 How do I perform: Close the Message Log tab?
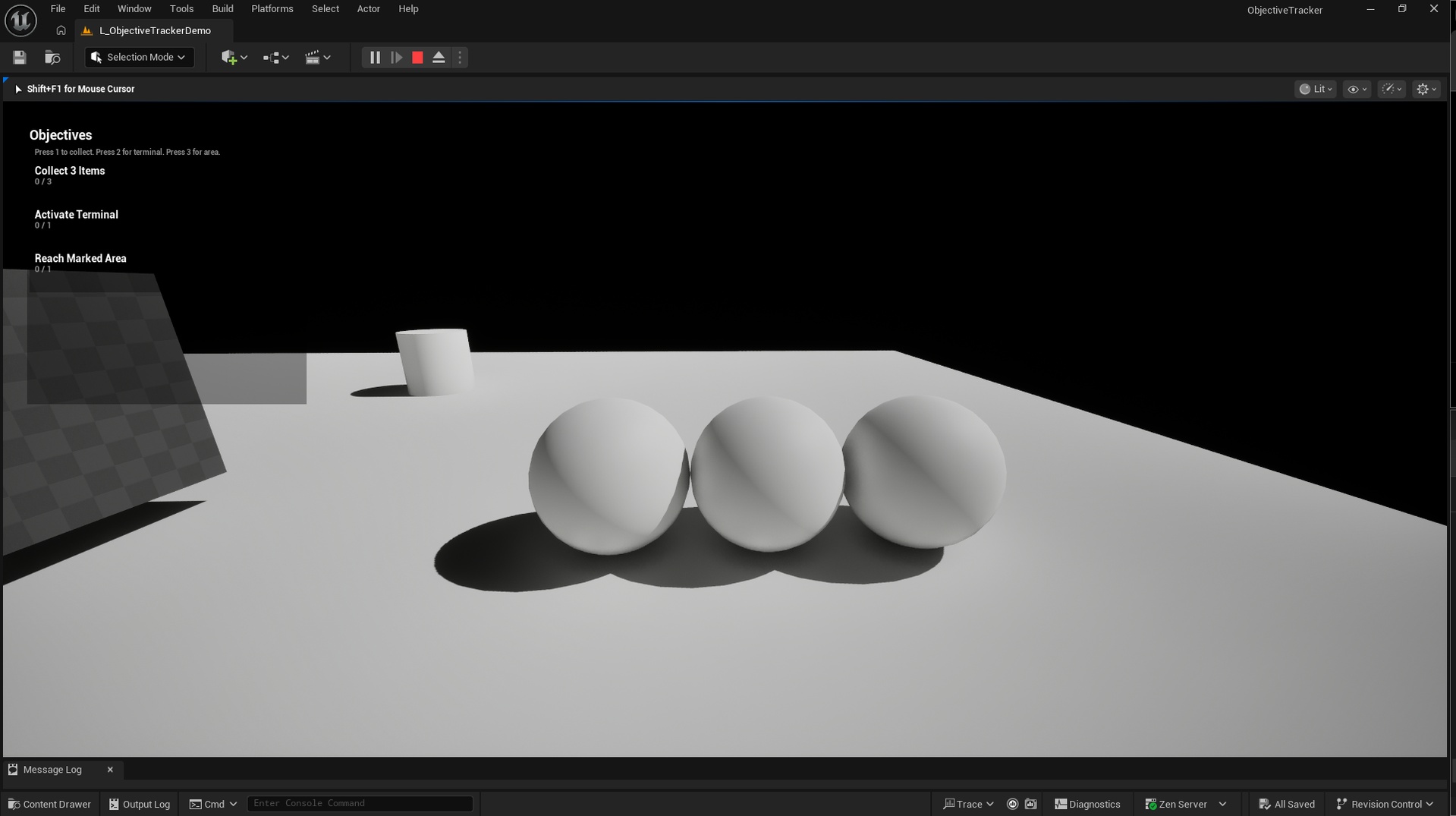[x=110, y=770]
